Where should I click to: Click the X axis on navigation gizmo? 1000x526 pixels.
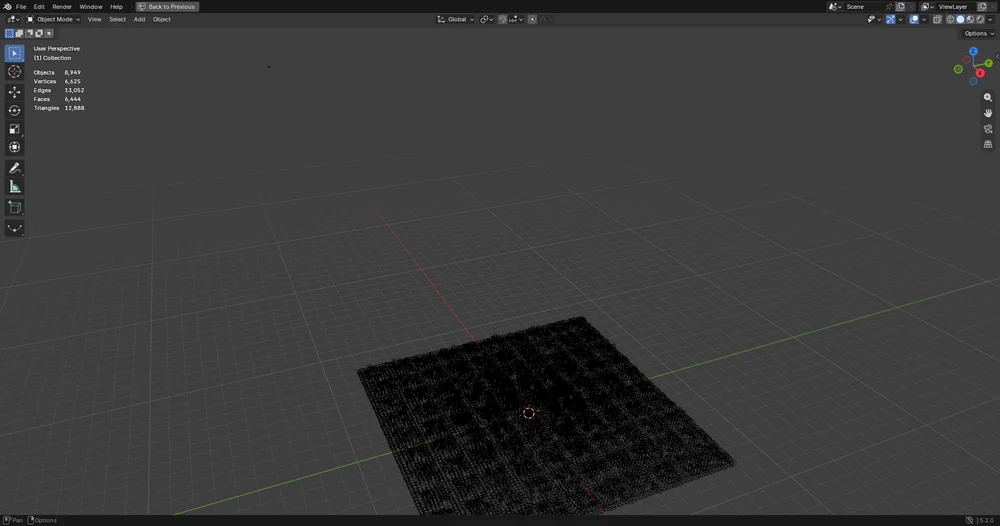980,73
